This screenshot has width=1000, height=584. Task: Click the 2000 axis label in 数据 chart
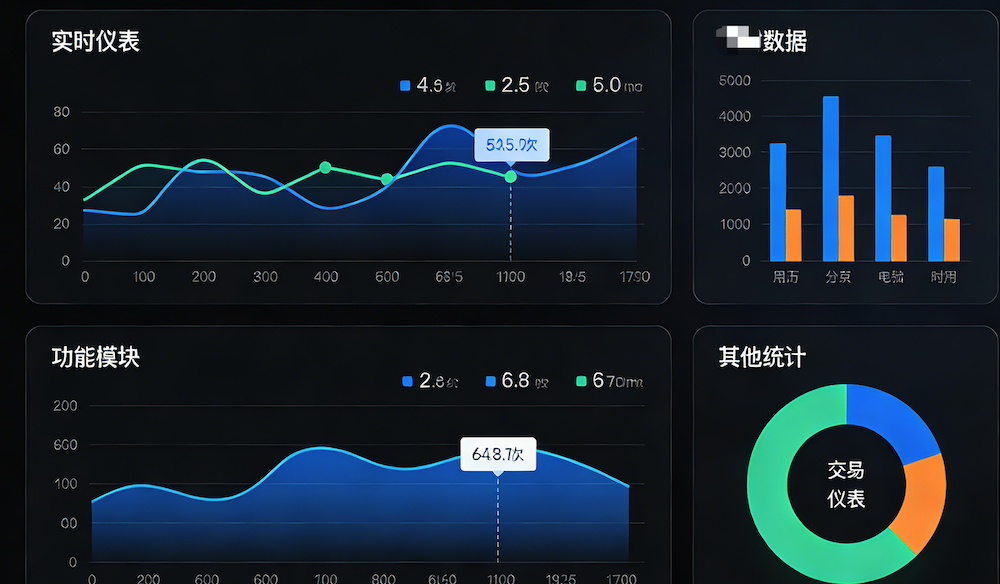(735, 188)
